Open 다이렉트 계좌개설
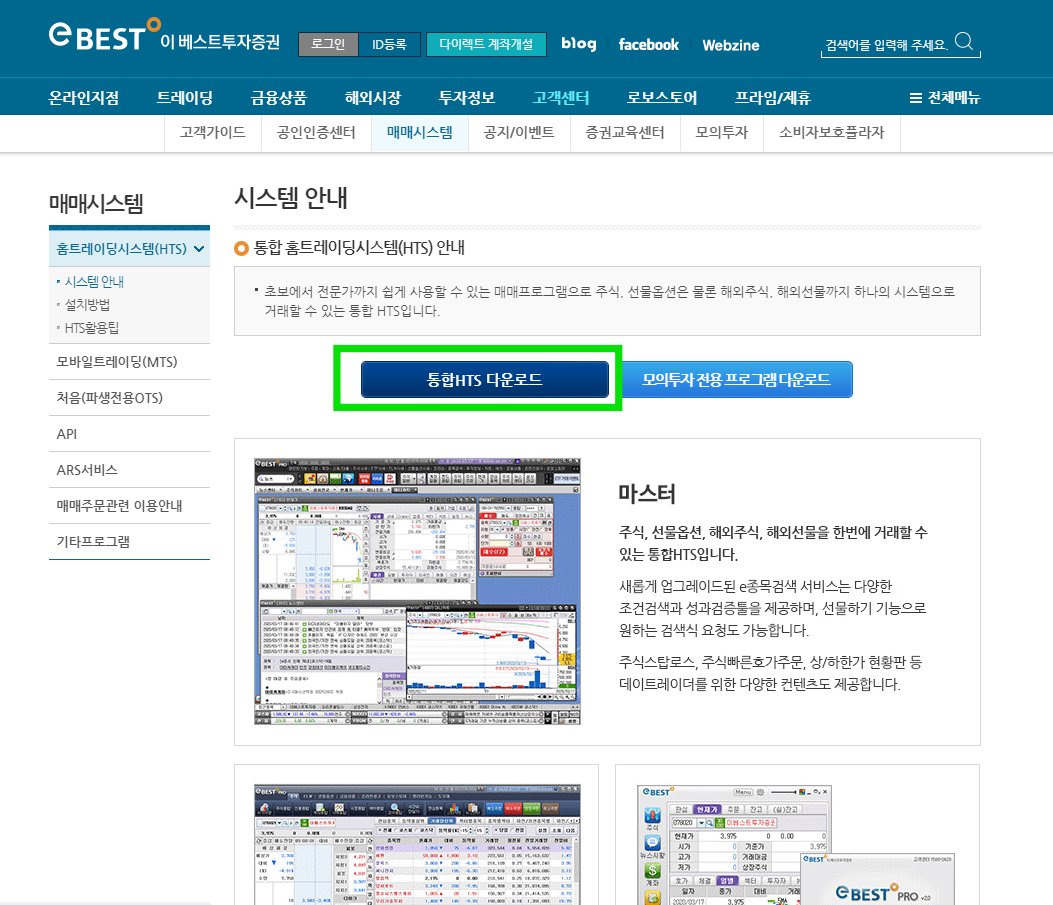 coord(486,44)
